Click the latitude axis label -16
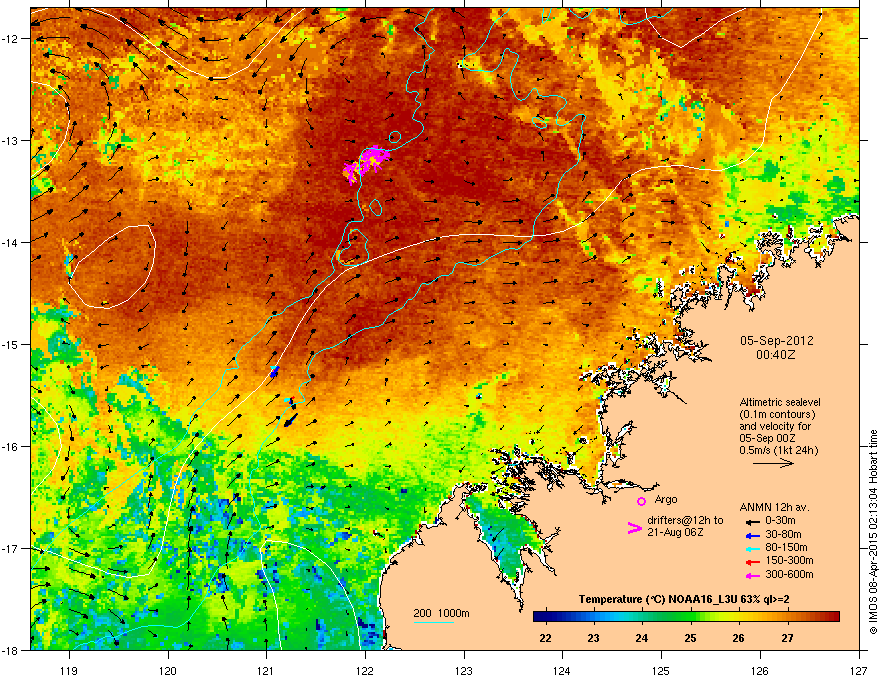Viewport: 880px width, 680px height. point(10,447)
